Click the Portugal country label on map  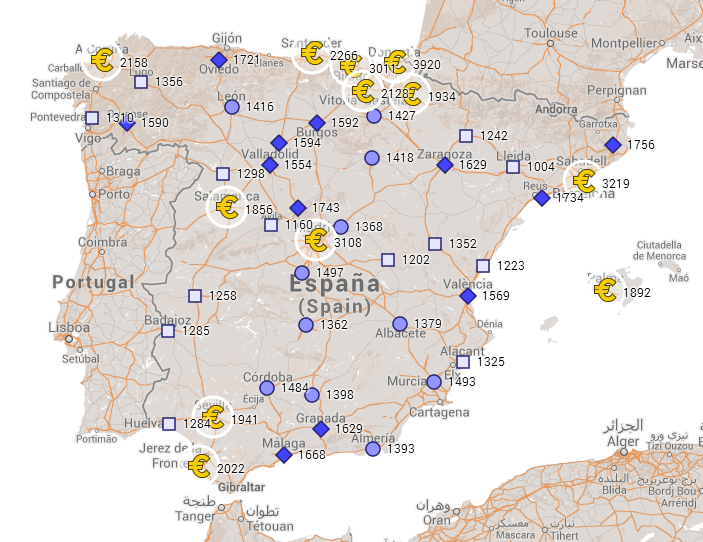93,282
